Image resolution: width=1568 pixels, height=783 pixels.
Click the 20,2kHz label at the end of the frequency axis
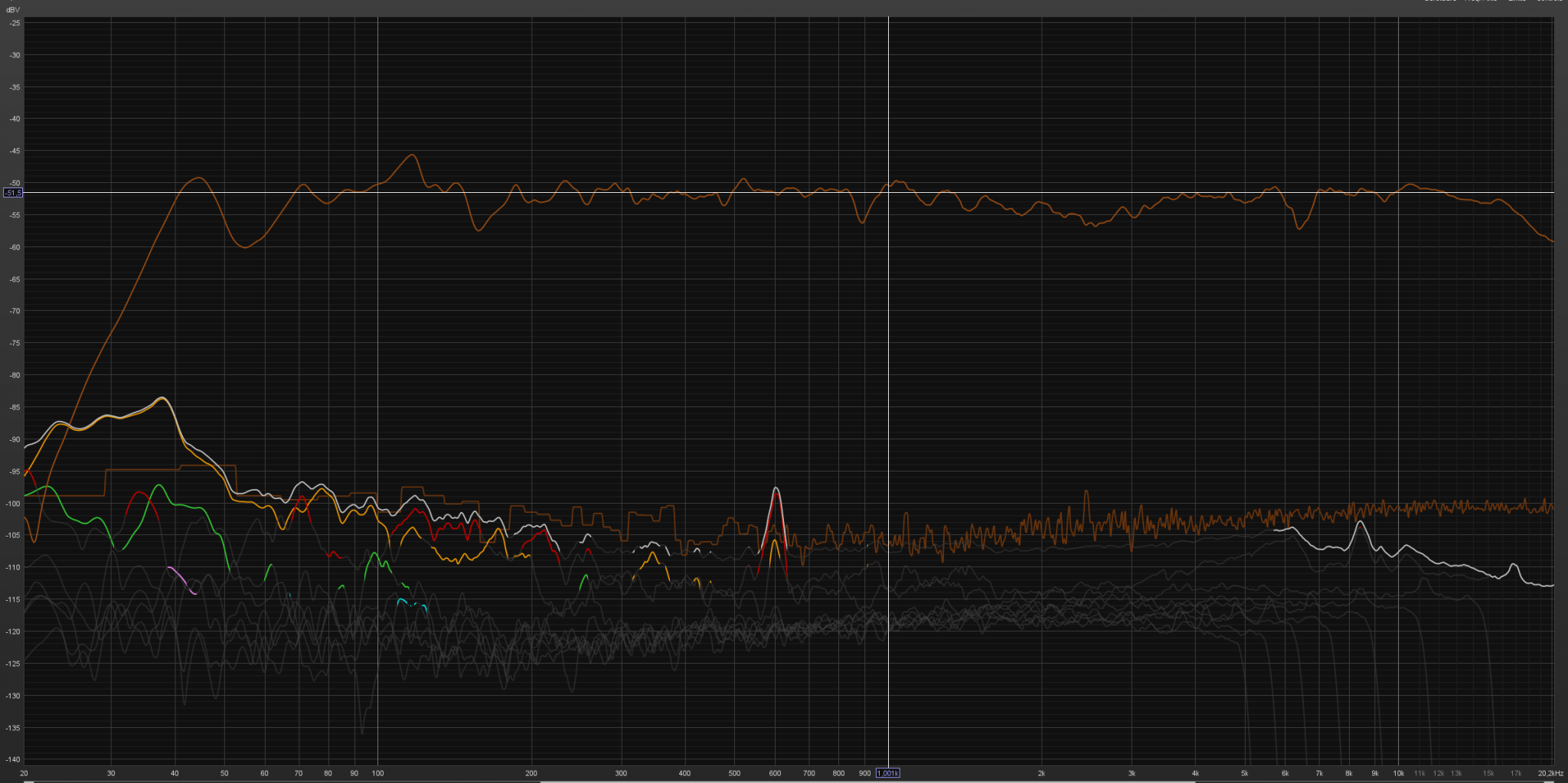[1550, 773]
